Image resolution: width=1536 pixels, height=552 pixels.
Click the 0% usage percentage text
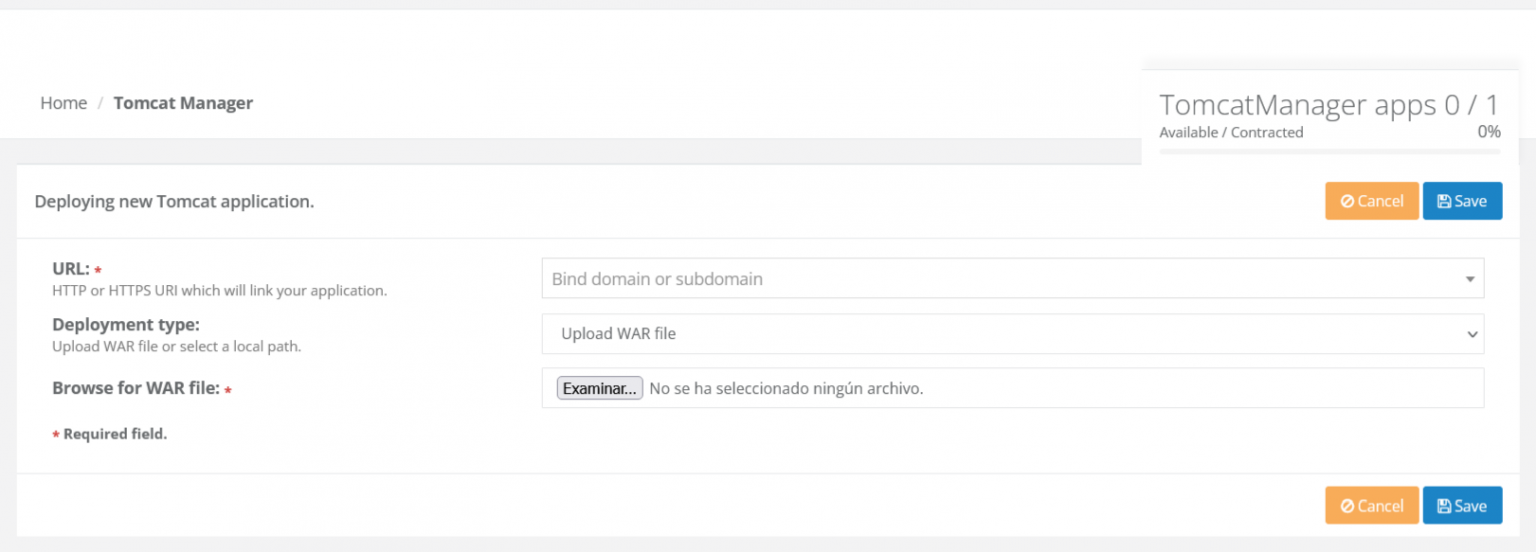[x=1488, y=132]
